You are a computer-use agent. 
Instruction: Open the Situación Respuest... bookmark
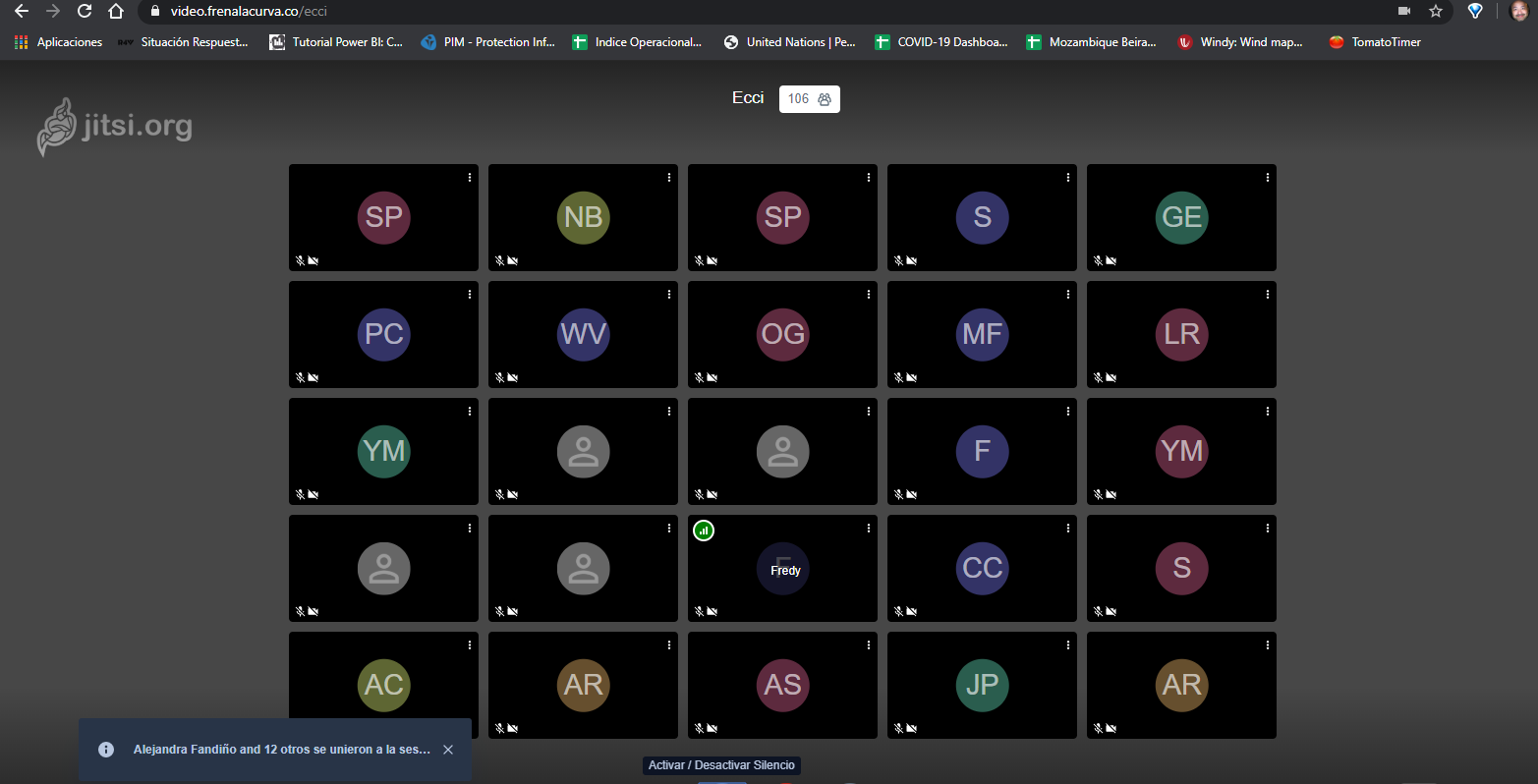[183, 42]
